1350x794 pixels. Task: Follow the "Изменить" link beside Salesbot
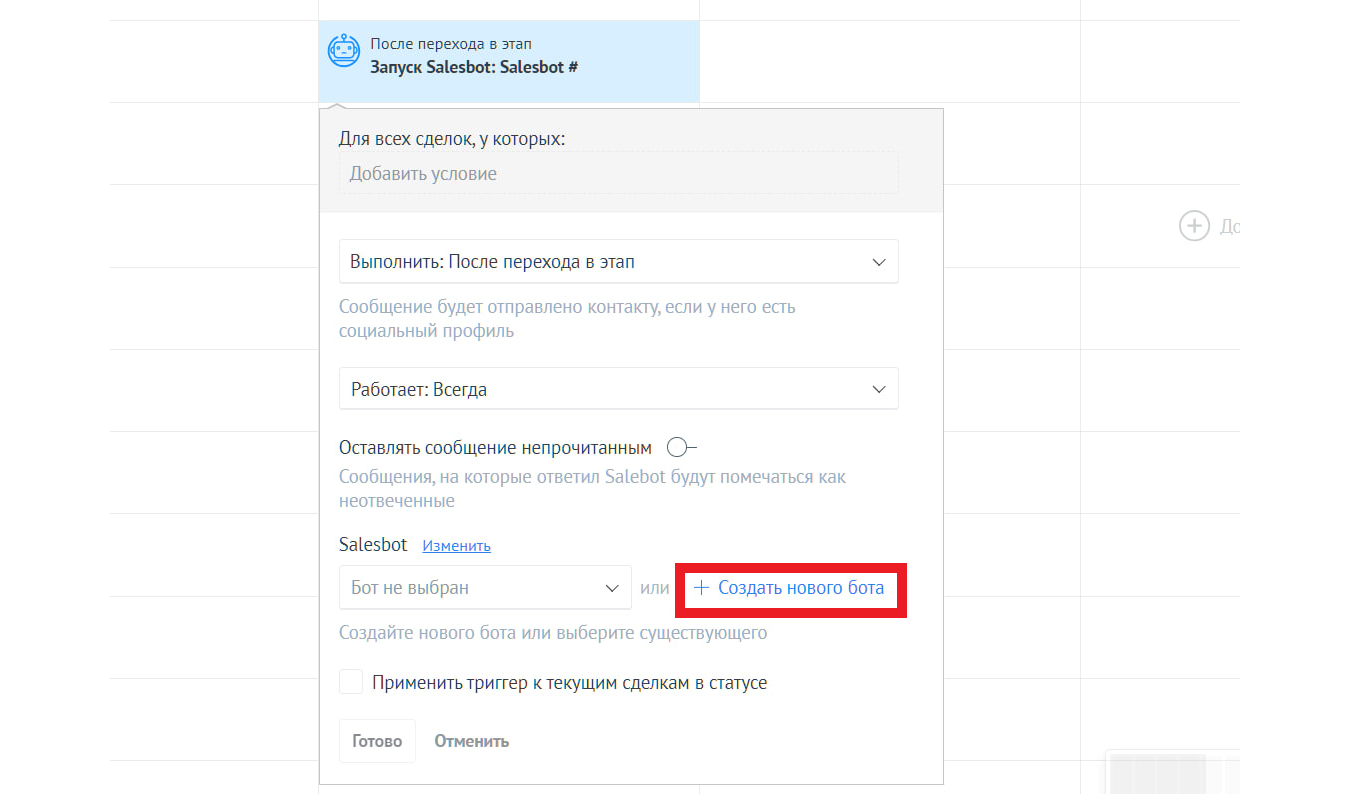click(x=456, y=546)
